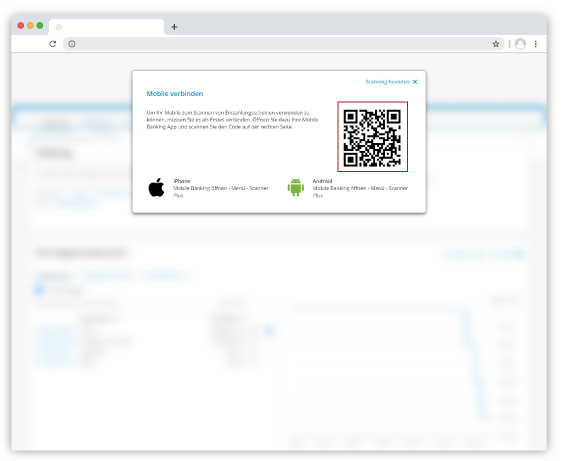Click the macOS red close window button

21,25
